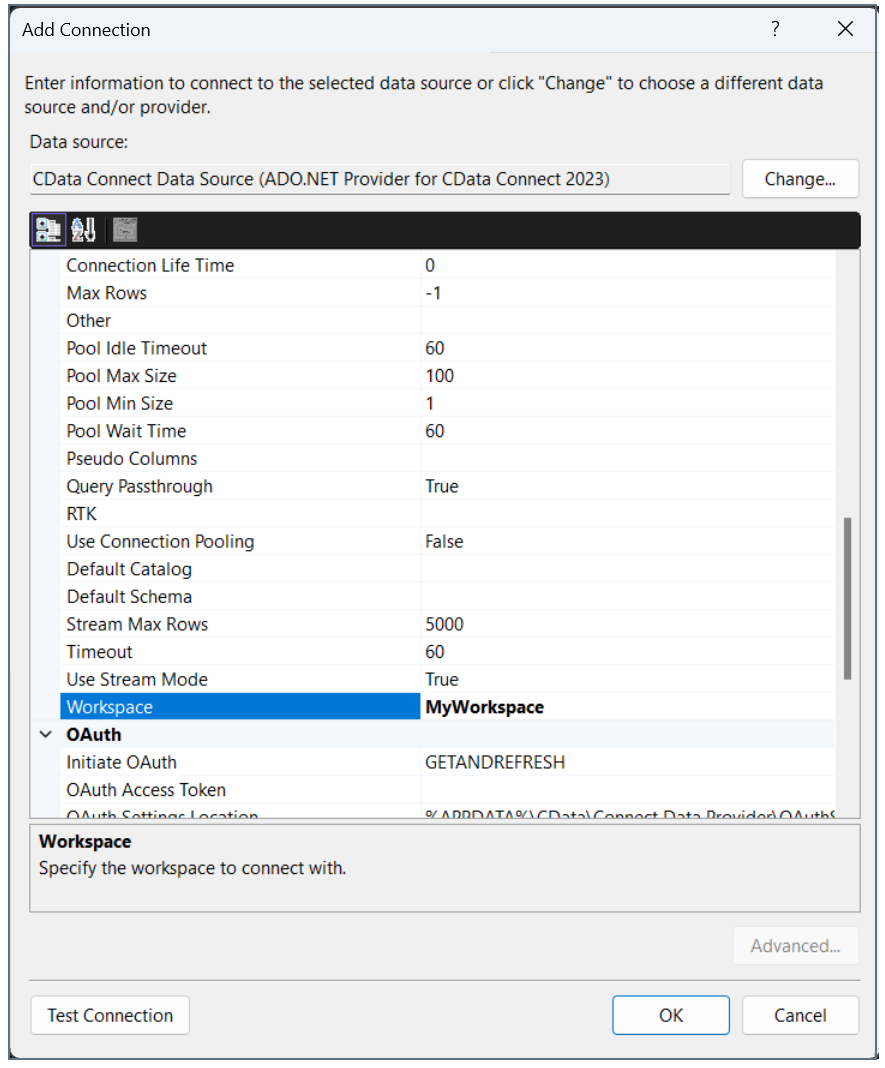Click the Change button for data source
This screenshot has width=885, height=1068.
800,178
